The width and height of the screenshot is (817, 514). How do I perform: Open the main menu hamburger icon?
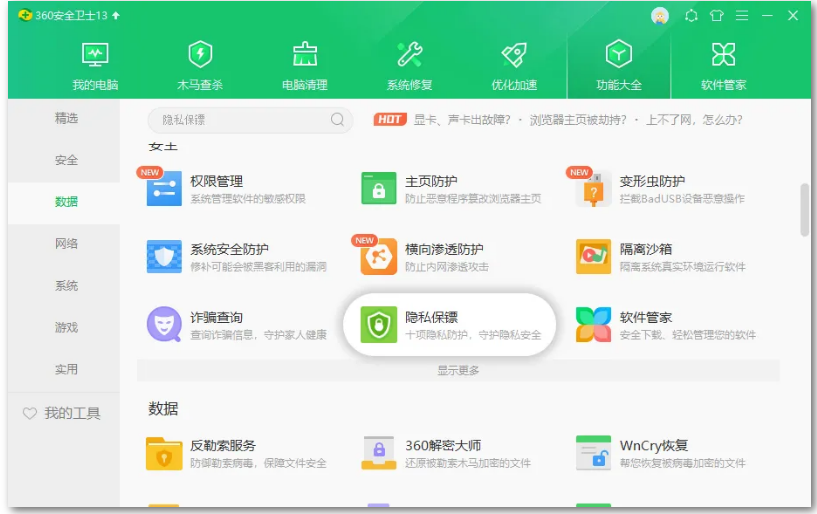[742, 16]
